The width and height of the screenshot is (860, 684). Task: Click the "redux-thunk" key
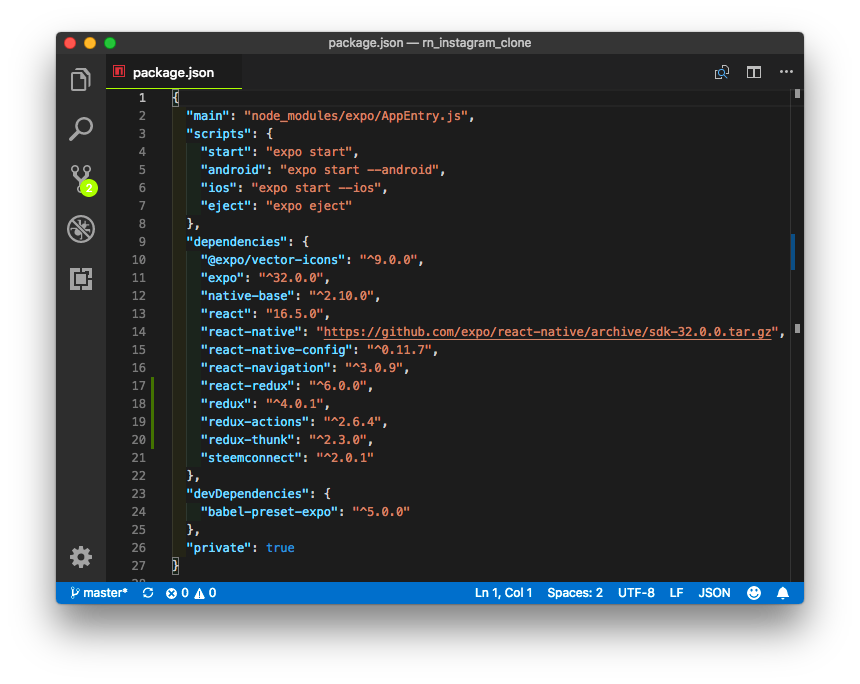(x=247, y=440)
